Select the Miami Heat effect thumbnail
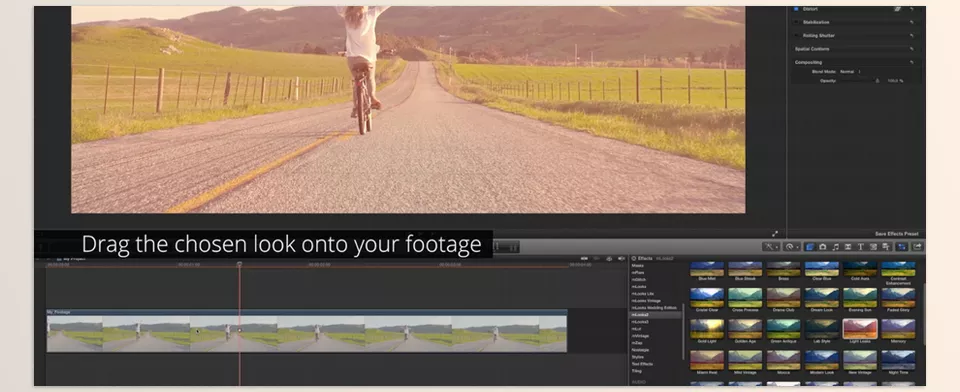Screen dimensions: 960x392 [707, 360]
